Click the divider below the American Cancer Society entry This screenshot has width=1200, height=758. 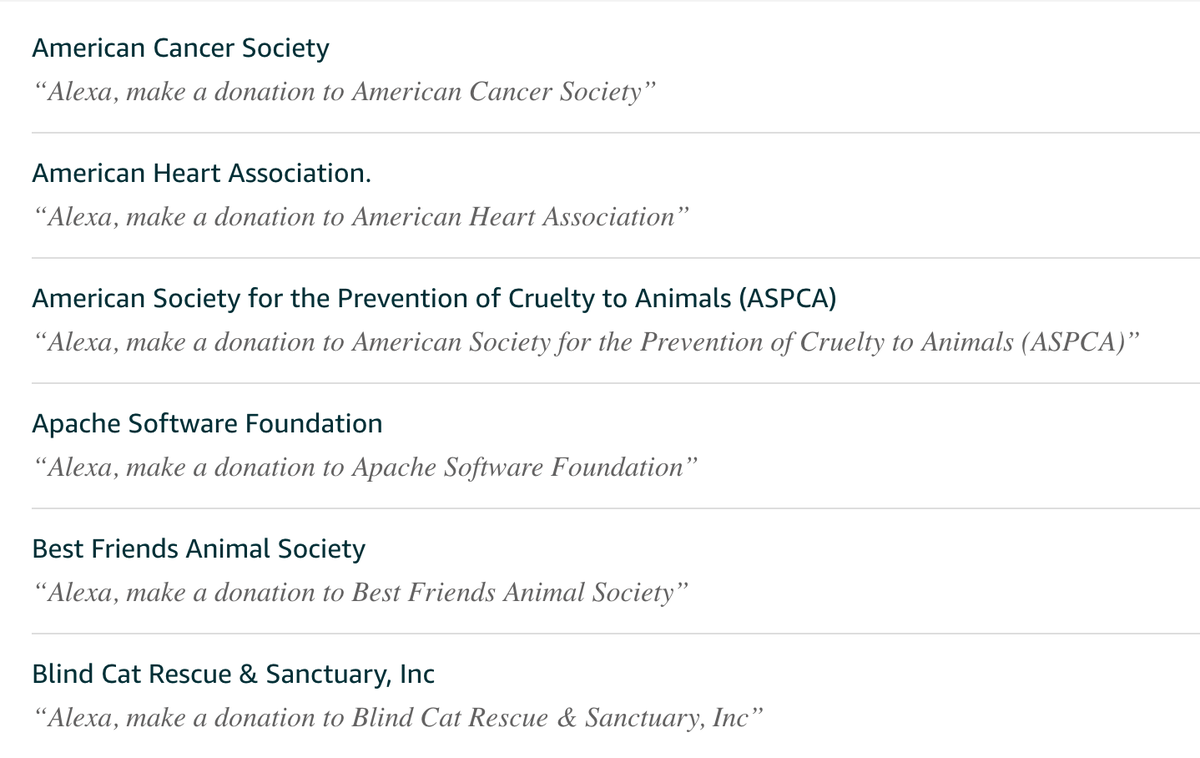point(616,132)
